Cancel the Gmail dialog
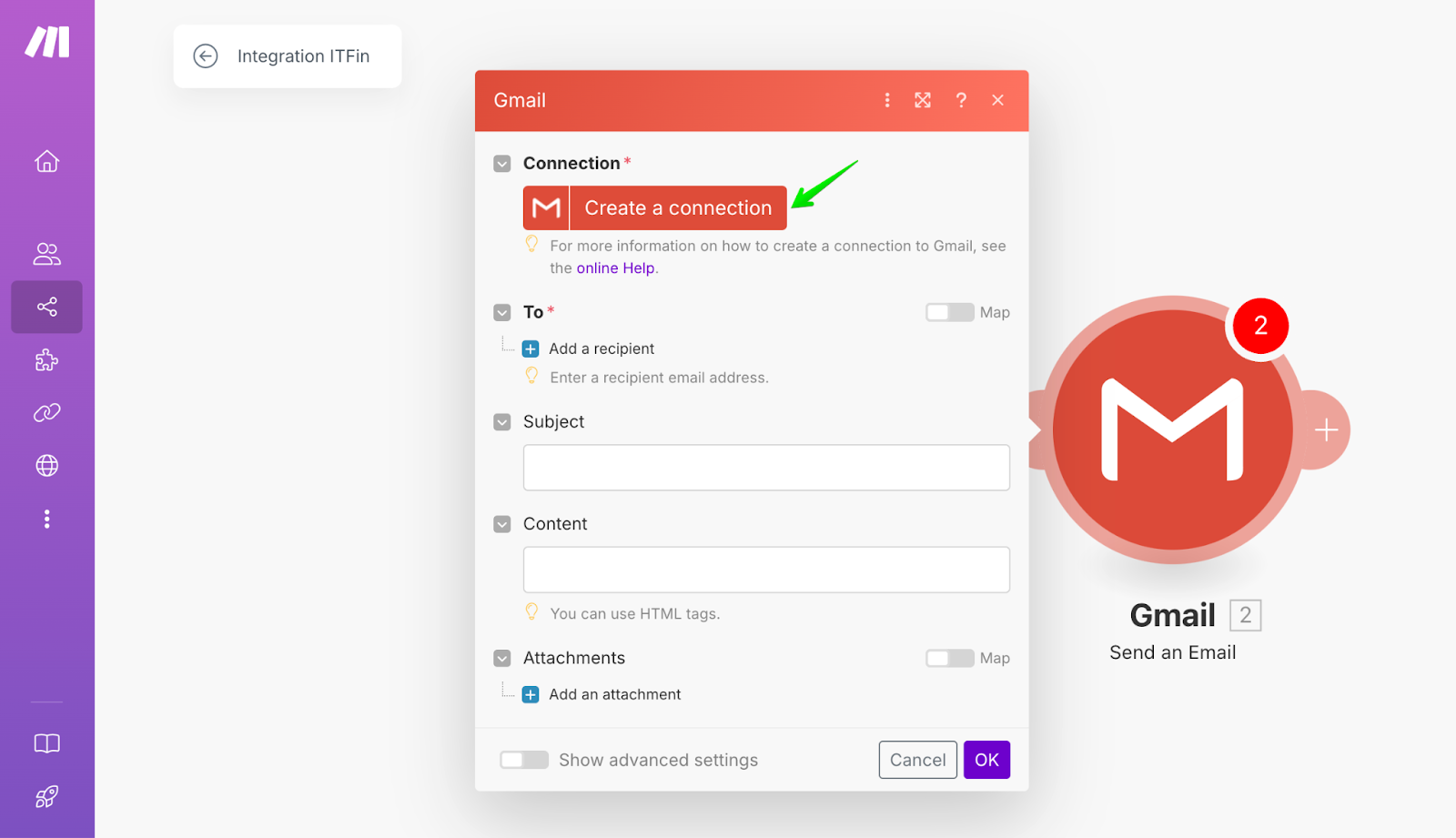 pos(917,760)
